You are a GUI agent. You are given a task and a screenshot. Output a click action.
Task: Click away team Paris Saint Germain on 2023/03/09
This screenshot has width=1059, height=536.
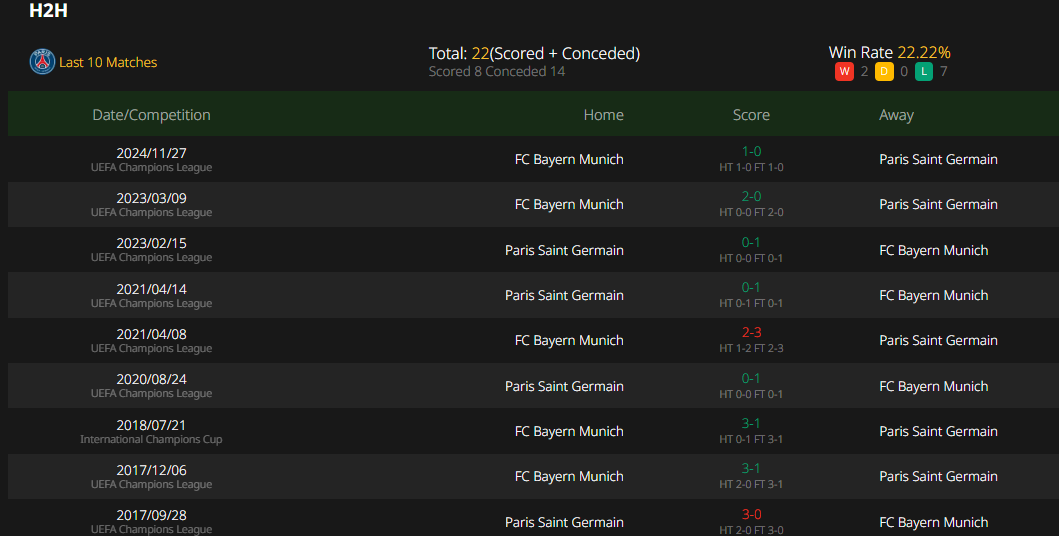click(x=938, y=204)
